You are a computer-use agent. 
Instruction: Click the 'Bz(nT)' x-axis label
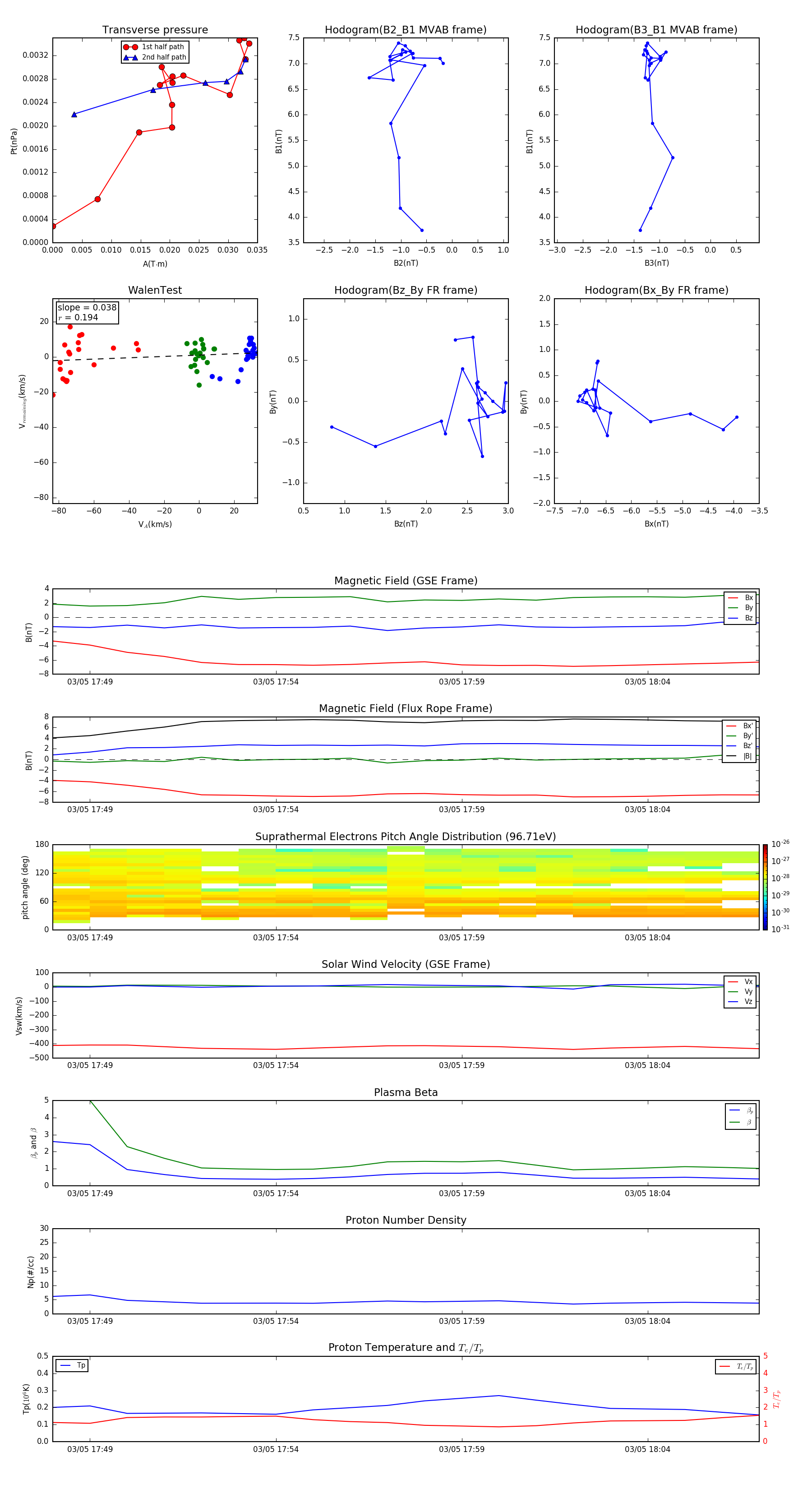tap(406, 524)
